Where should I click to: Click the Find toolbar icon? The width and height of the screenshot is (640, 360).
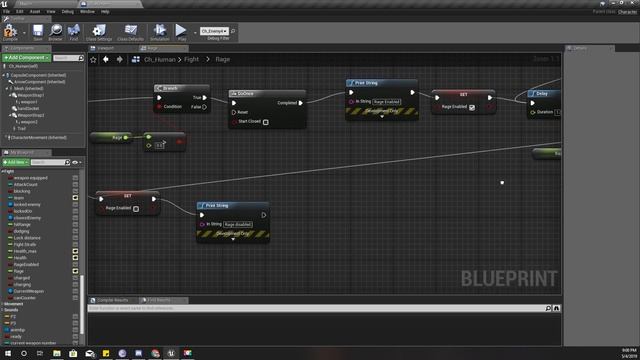coord(73,31)
